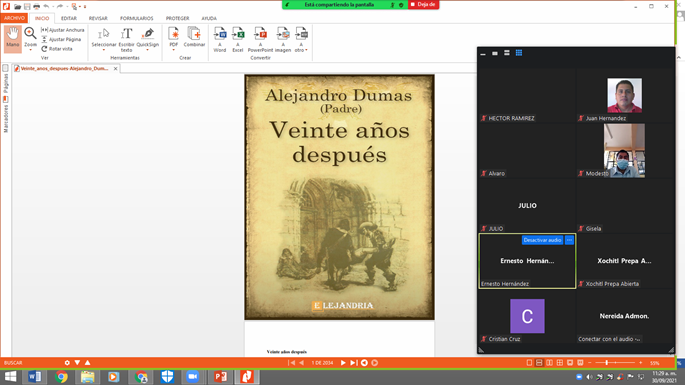Viewport: 685px width, 385px height.
Task: Go to the first page in status bar
Action: point(291,363)
